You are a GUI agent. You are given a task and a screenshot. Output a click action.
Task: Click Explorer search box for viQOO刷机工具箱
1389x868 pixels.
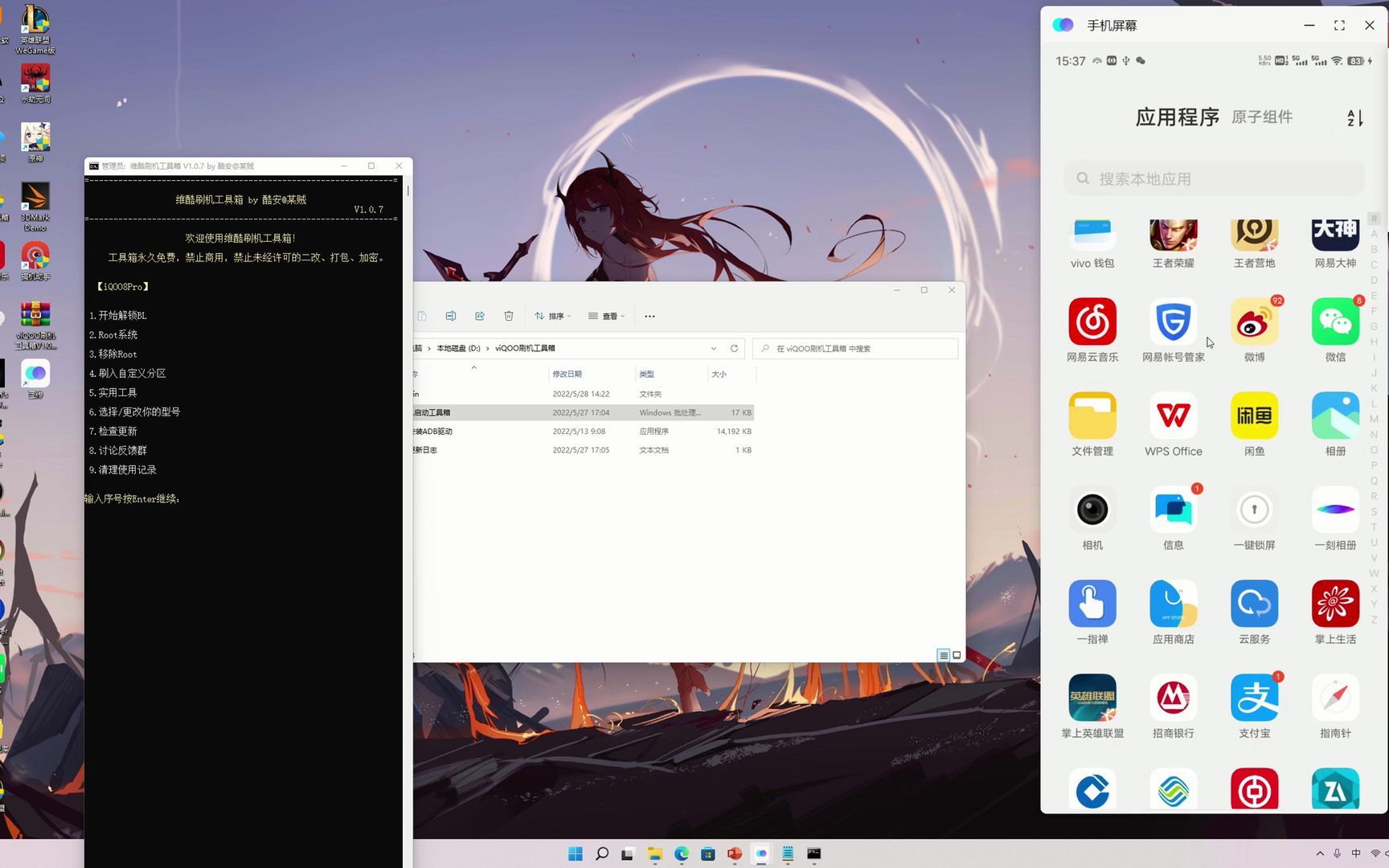point(855,348)
